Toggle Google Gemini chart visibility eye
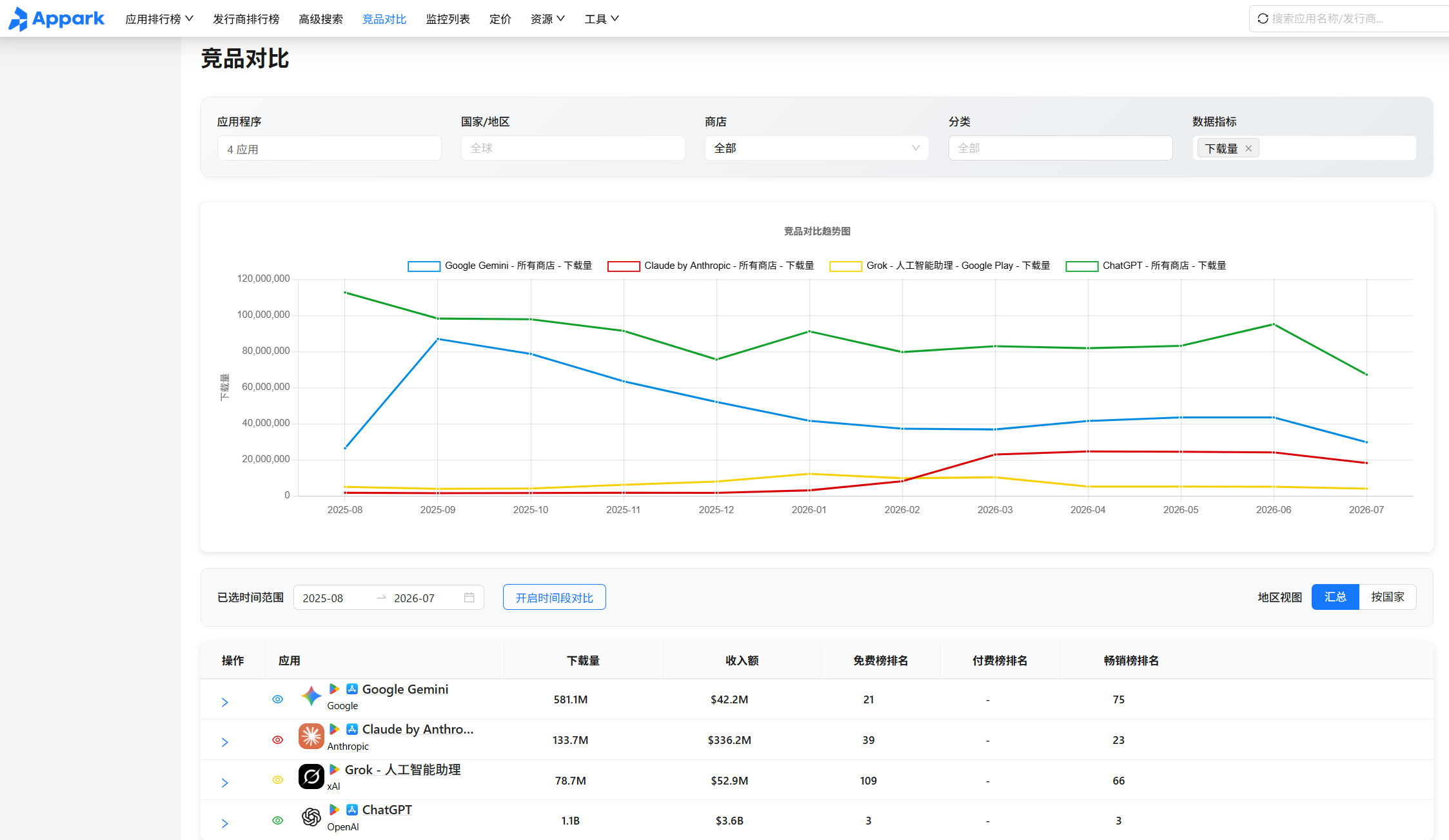This screenshot has height=840, width=1449. [x=278, y=699]
